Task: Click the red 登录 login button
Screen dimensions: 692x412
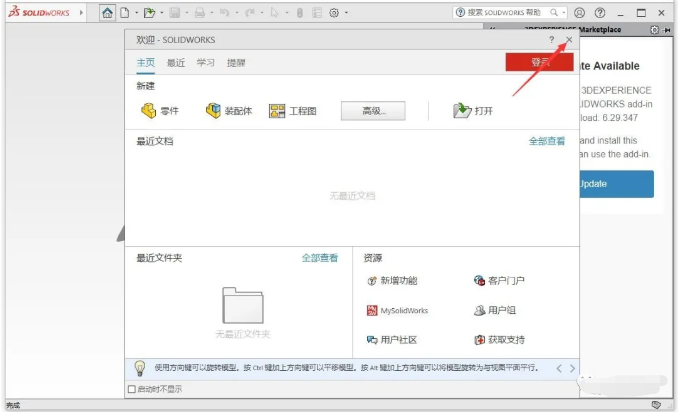Action: pos(540,62)
